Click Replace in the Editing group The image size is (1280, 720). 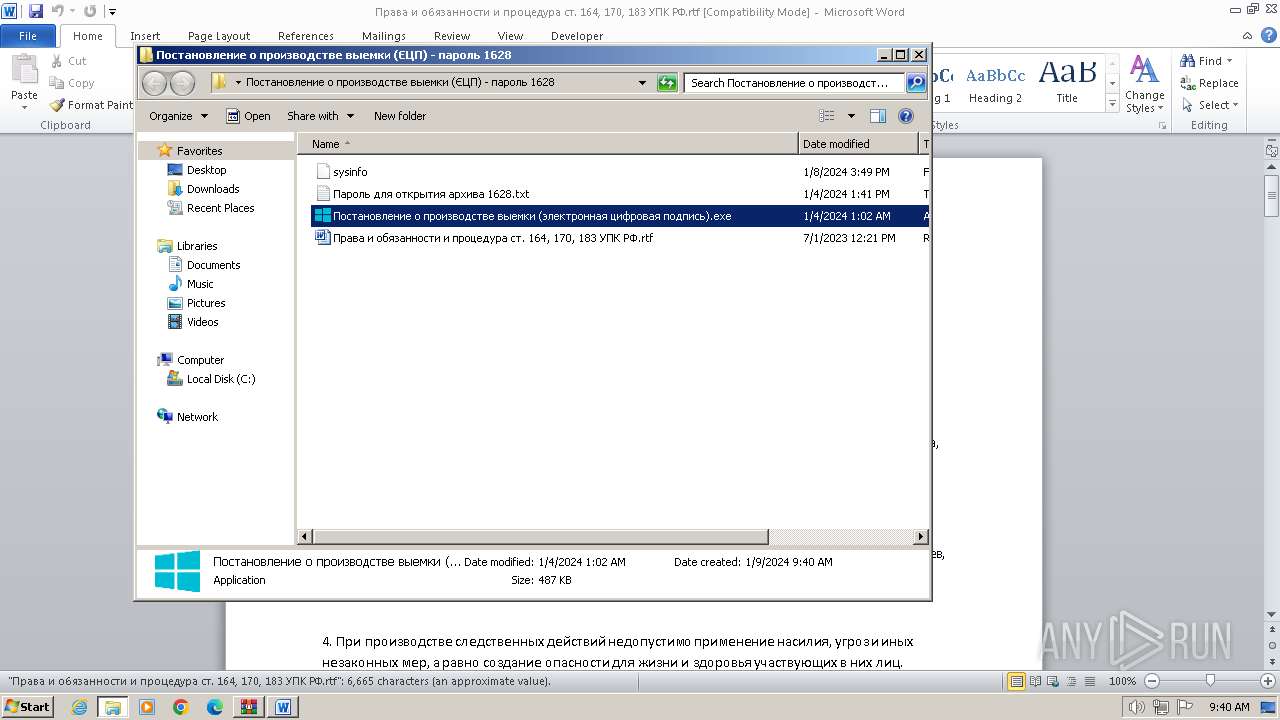click(x=1209, y=83)
